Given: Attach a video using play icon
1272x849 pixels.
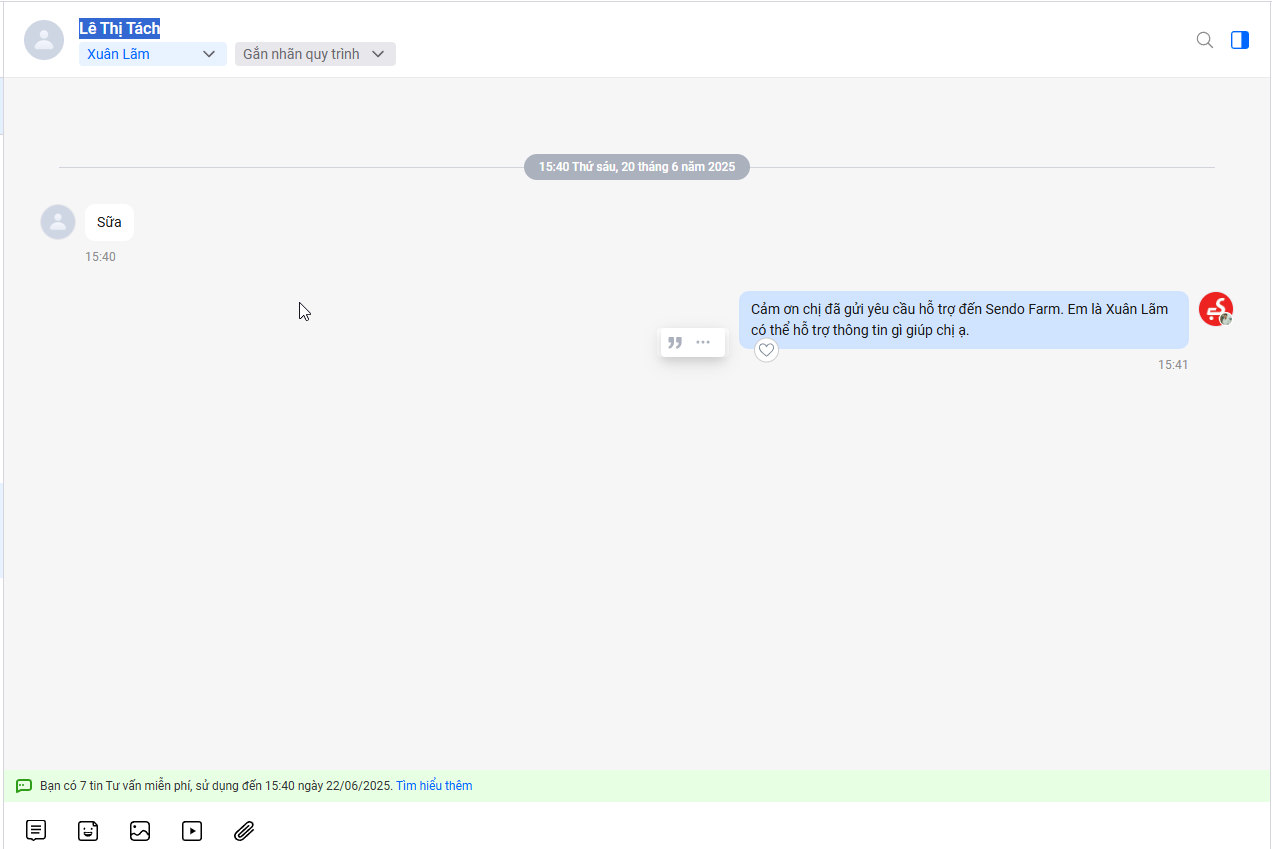Looking at the screenshot, I should click(x=192, y=830).
